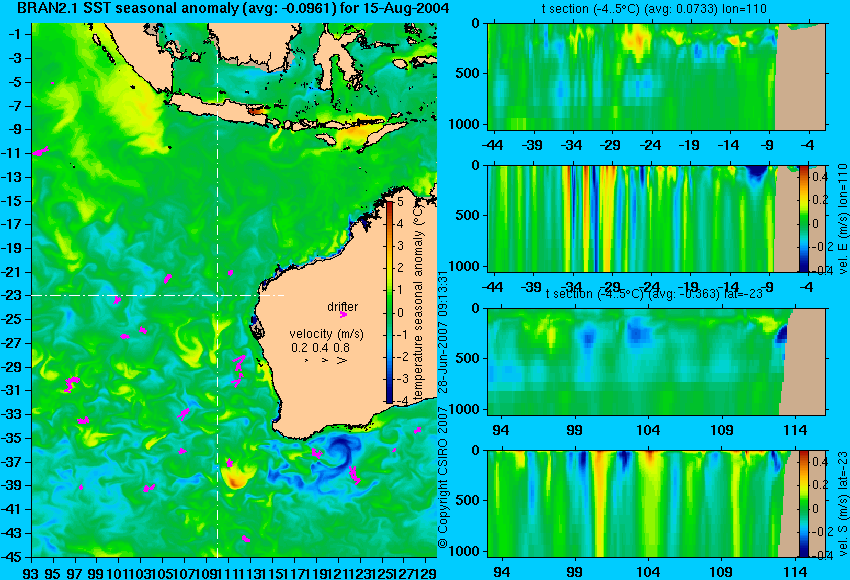Click the '0' tick on the map color bar
Screen dimensions: 850x580
click(401, 313)
